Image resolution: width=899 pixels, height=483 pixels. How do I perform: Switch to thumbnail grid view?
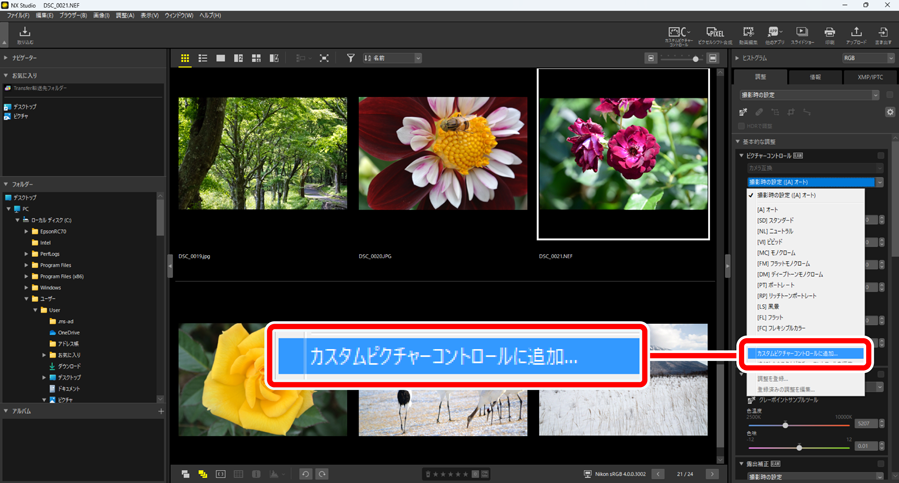tap(185, 59)
